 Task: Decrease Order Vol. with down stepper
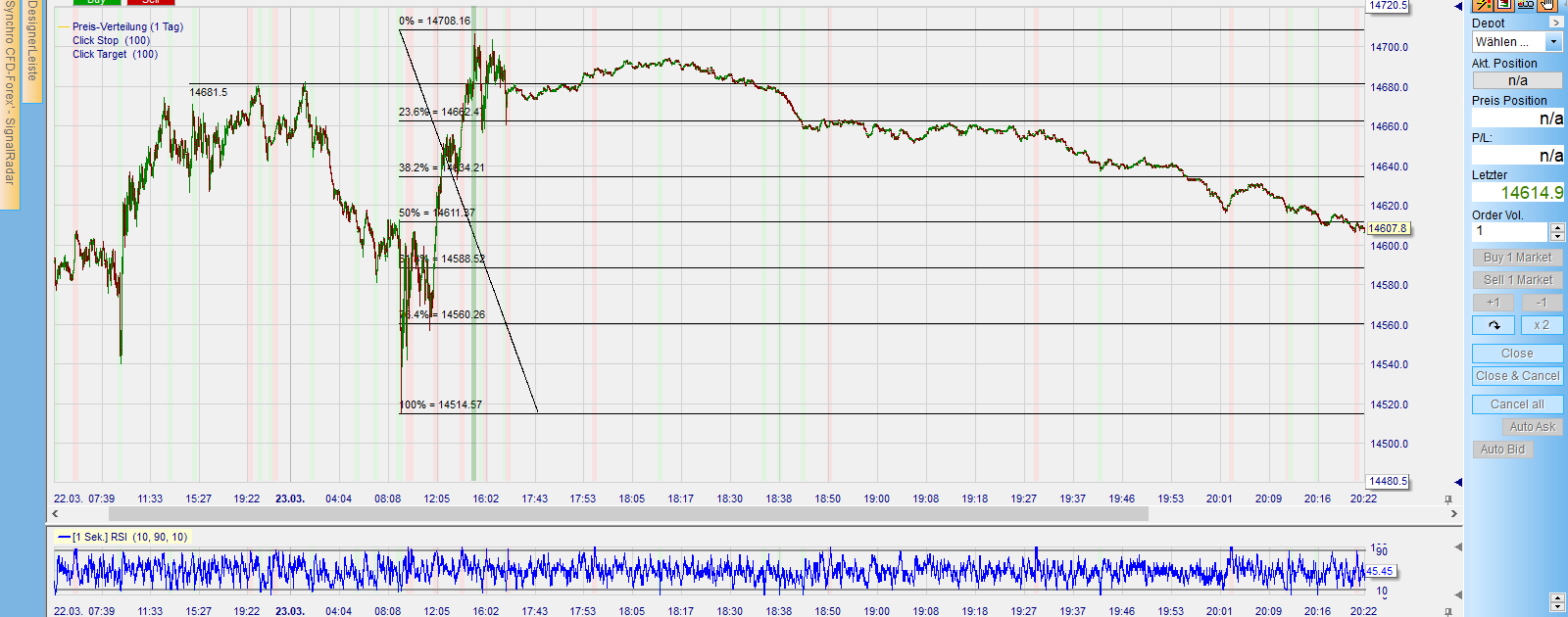coord(1557,236)
